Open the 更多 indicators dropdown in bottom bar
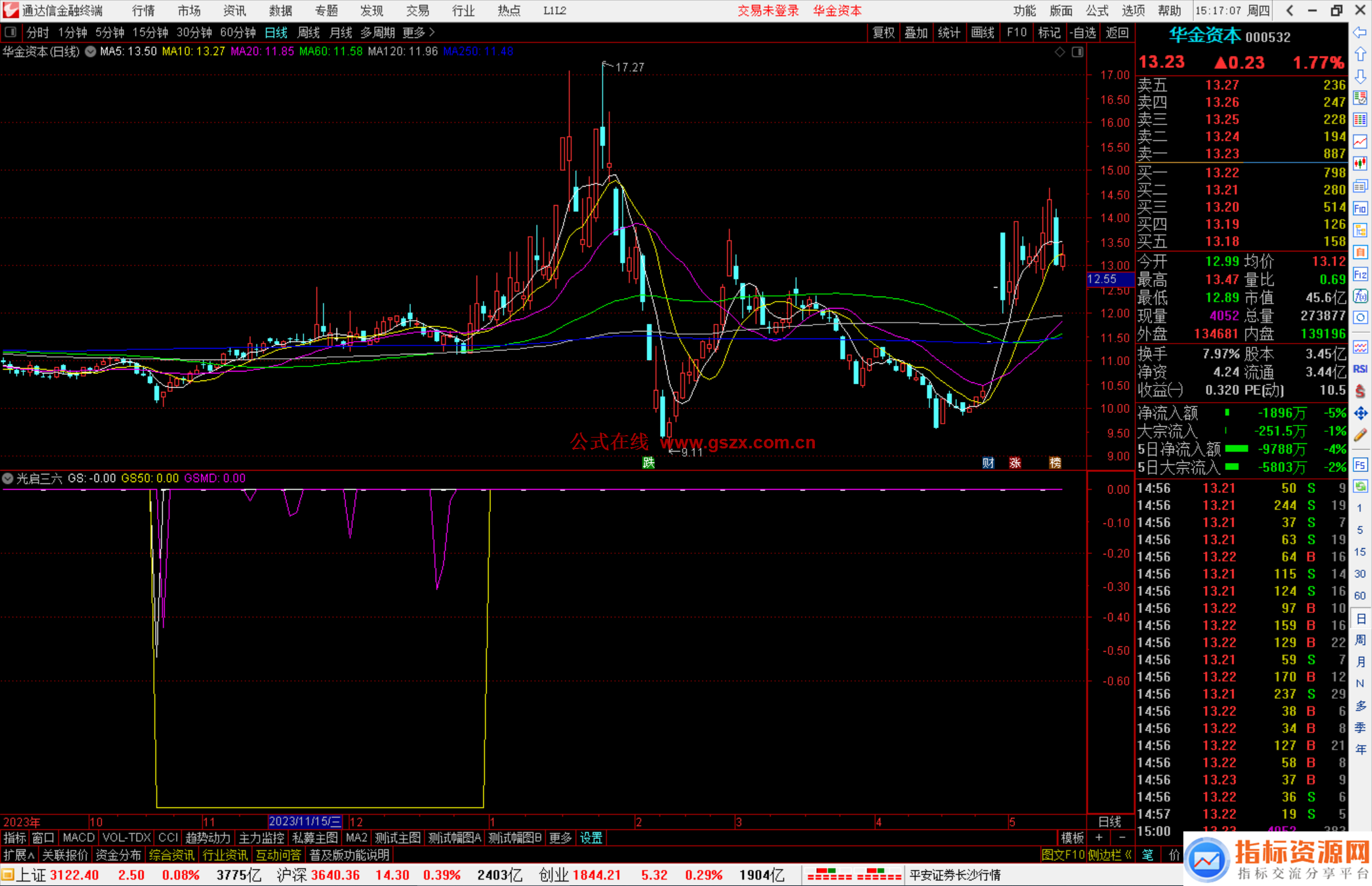 560,838
